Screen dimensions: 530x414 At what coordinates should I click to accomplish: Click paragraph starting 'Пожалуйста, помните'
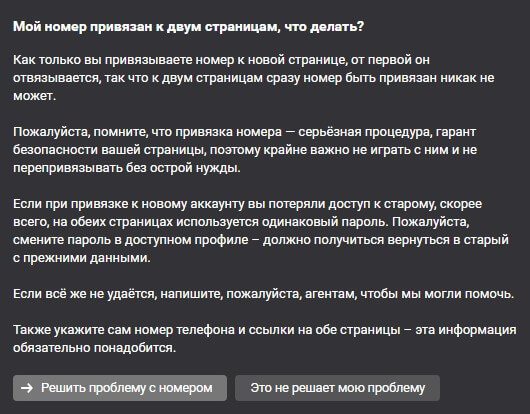click(x=245, y=150)
